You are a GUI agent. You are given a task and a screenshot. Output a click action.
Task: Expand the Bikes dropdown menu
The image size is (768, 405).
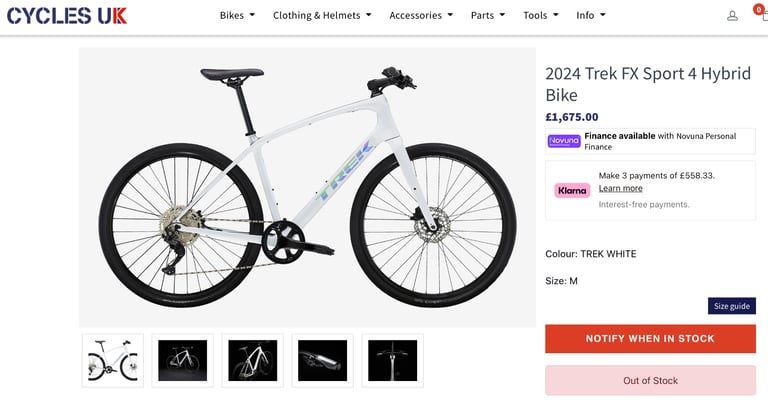click(238, 15)
